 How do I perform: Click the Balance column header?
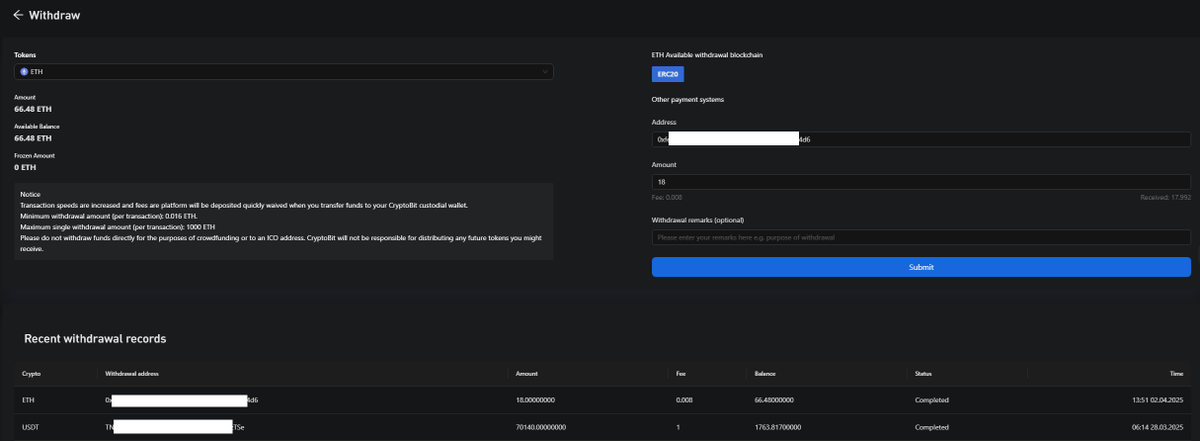765,373
